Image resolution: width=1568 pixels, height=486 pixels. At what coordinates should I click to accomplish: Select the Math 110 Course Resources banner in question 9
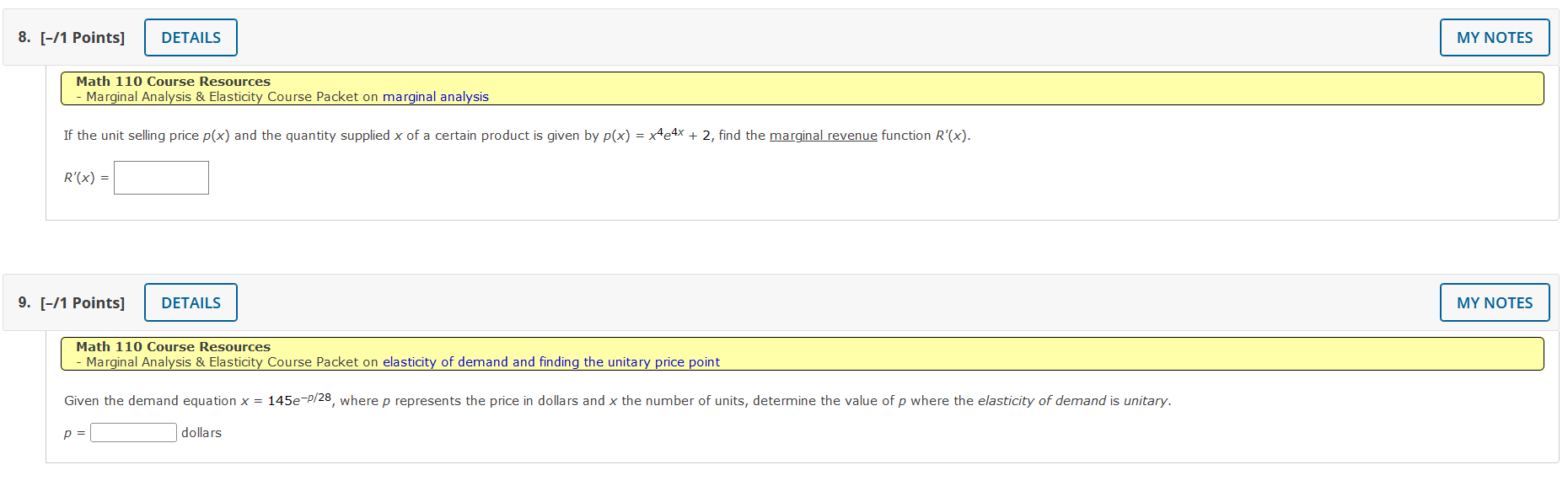[172, 346]
